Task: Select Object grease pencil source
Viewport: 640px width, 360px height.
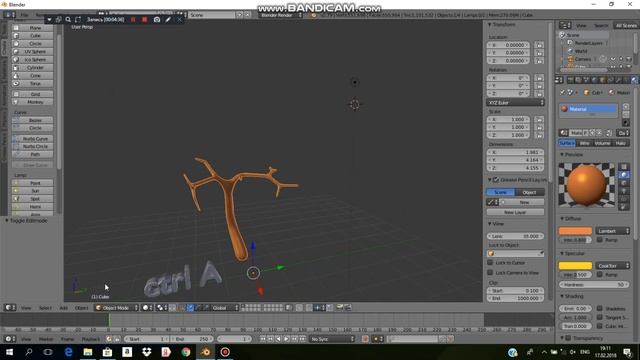Action: pyautogui.click(x=529, y=192)
